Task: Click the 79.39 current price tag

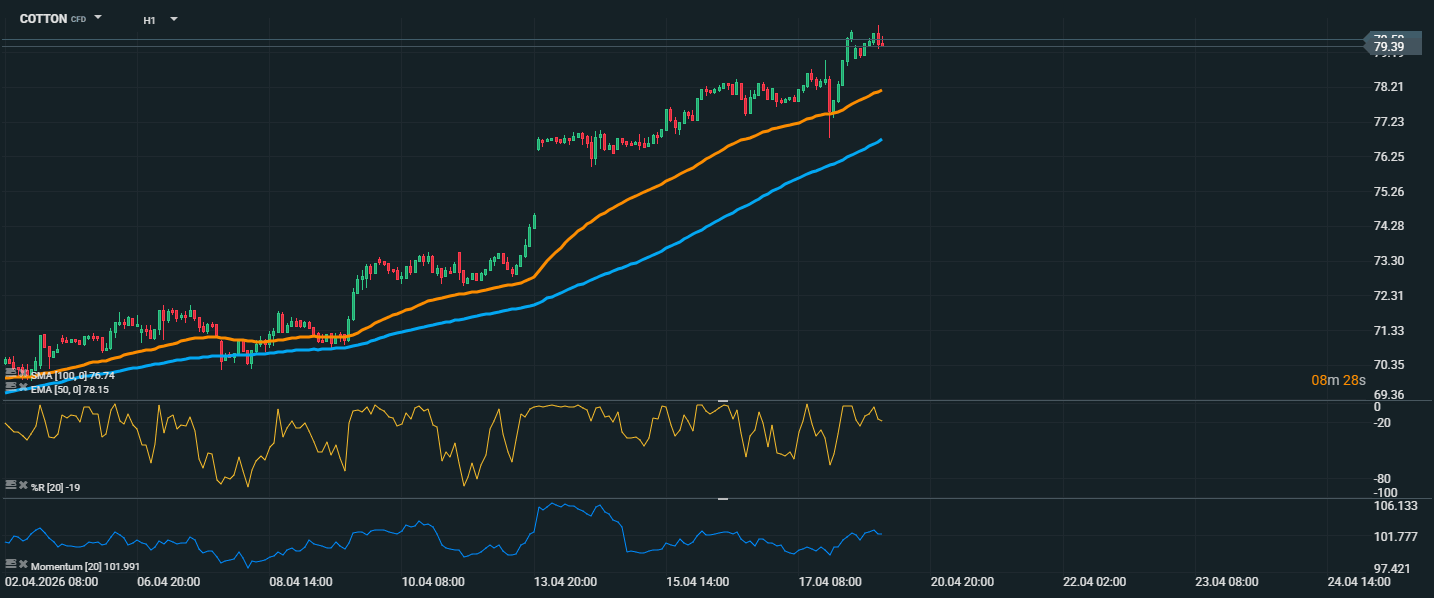Action: [x=1390, y=46]
